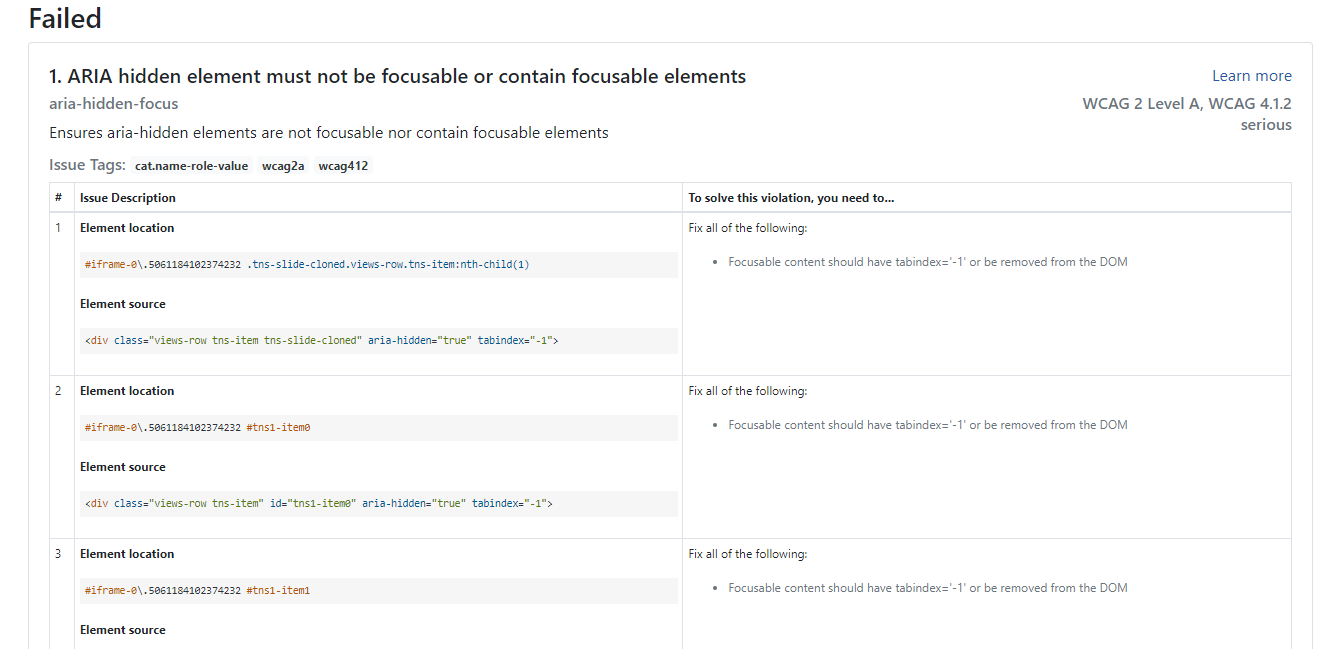Select the wcag2a issue tag

click(x=283, y=166)
